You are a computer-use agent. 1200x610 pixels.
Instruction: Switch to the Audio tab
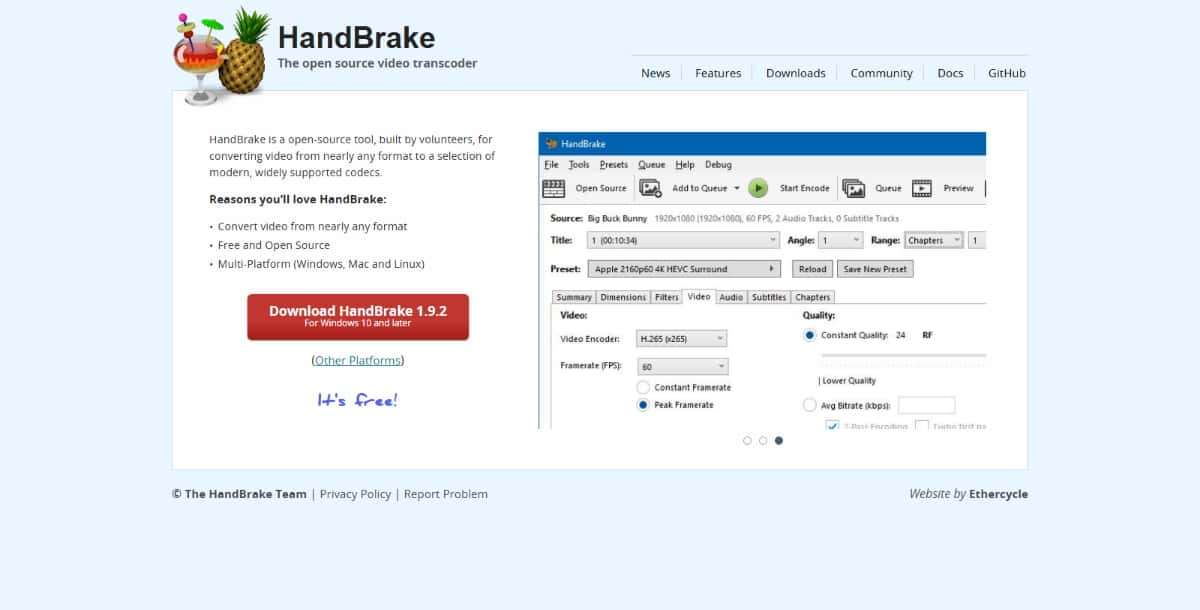731,297
